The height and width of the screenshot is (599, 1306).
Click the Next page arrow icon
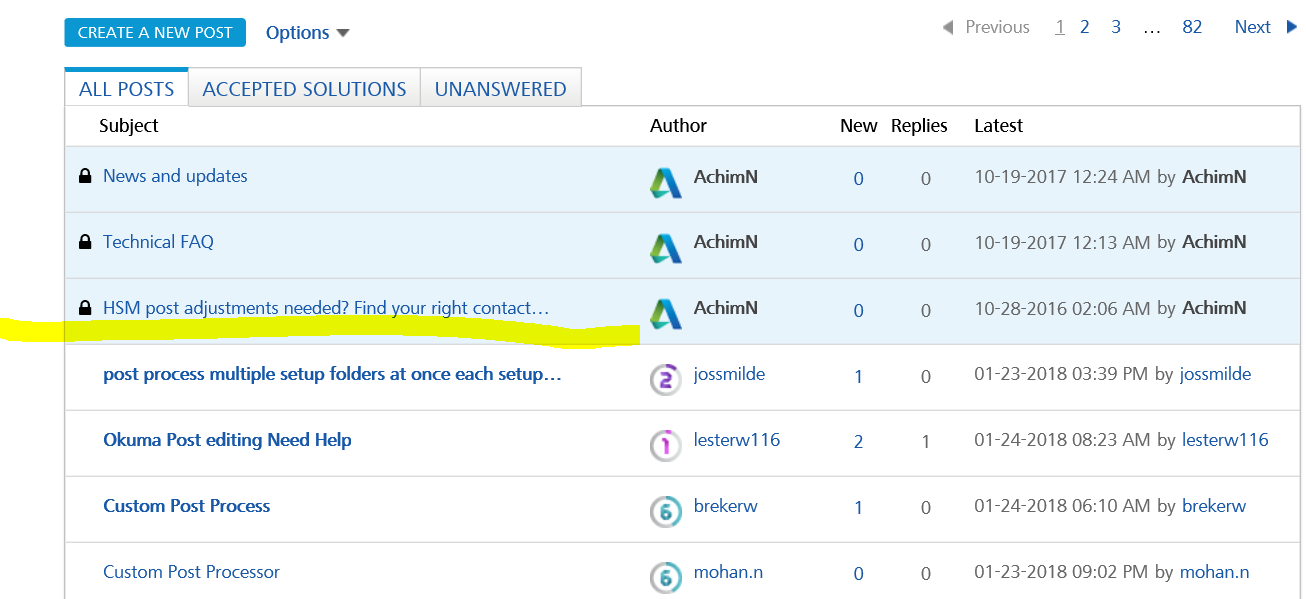tap(1292, 27)
